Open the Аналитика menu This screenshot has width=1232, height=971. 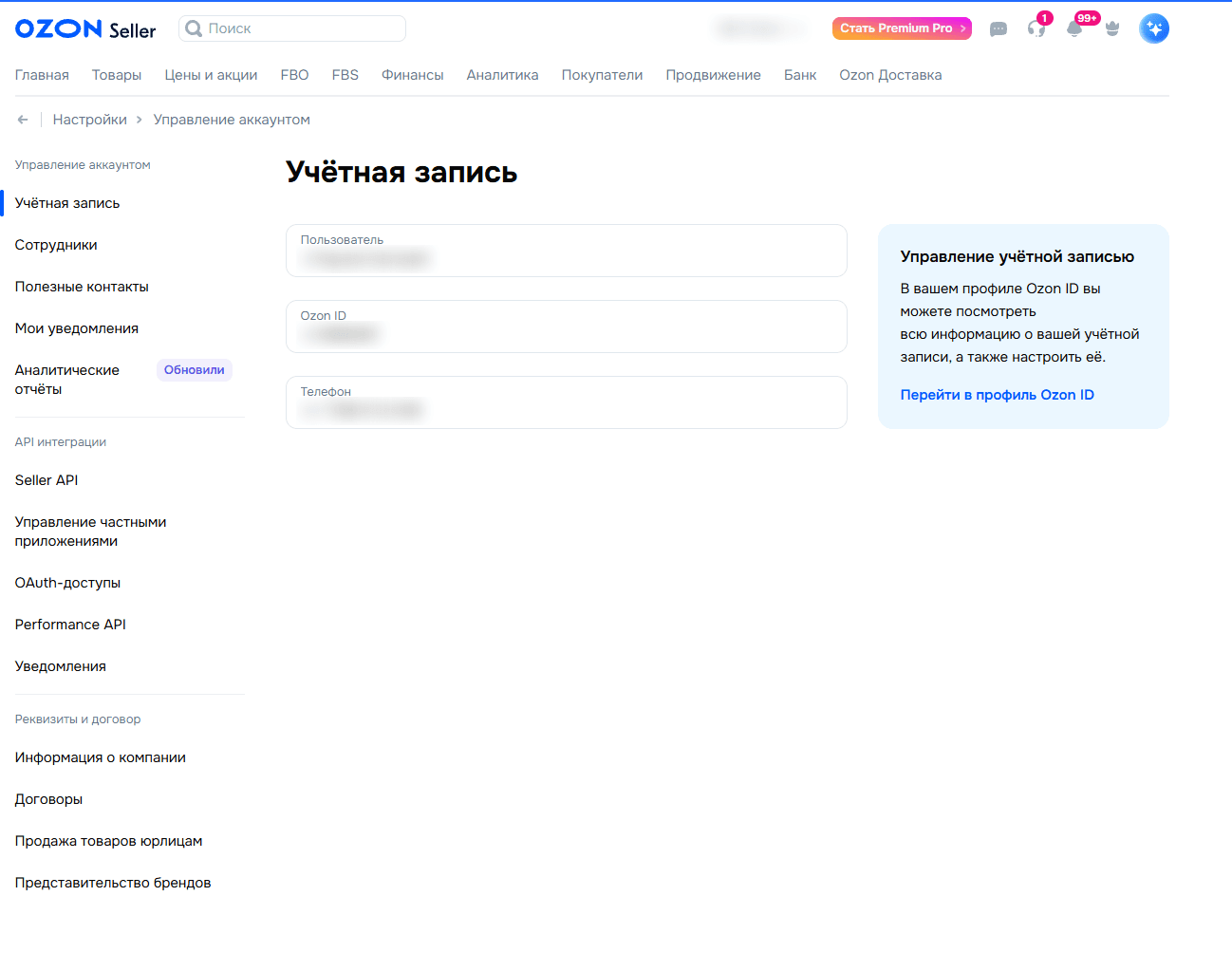point(502,75)
